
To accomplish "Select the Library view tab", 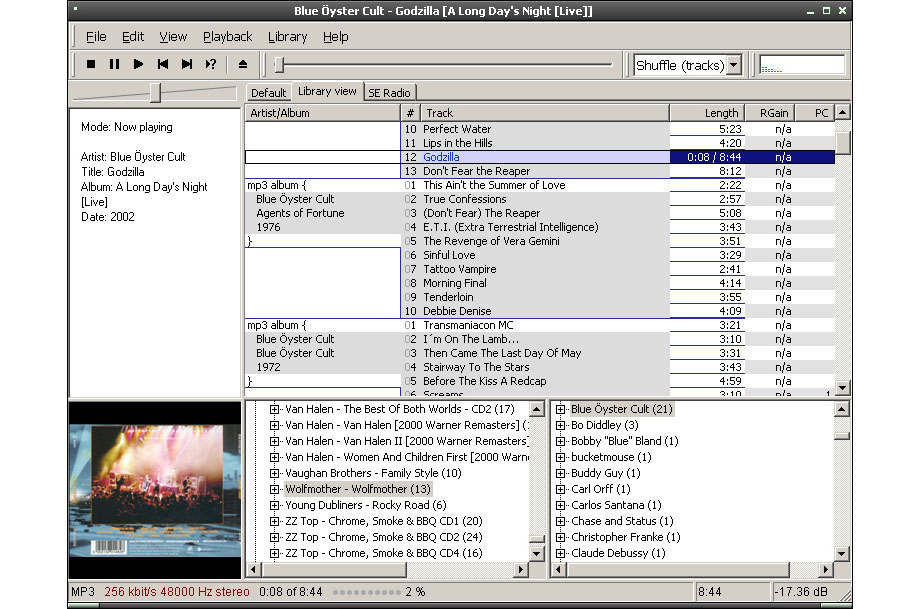I will tap(327, 91).
